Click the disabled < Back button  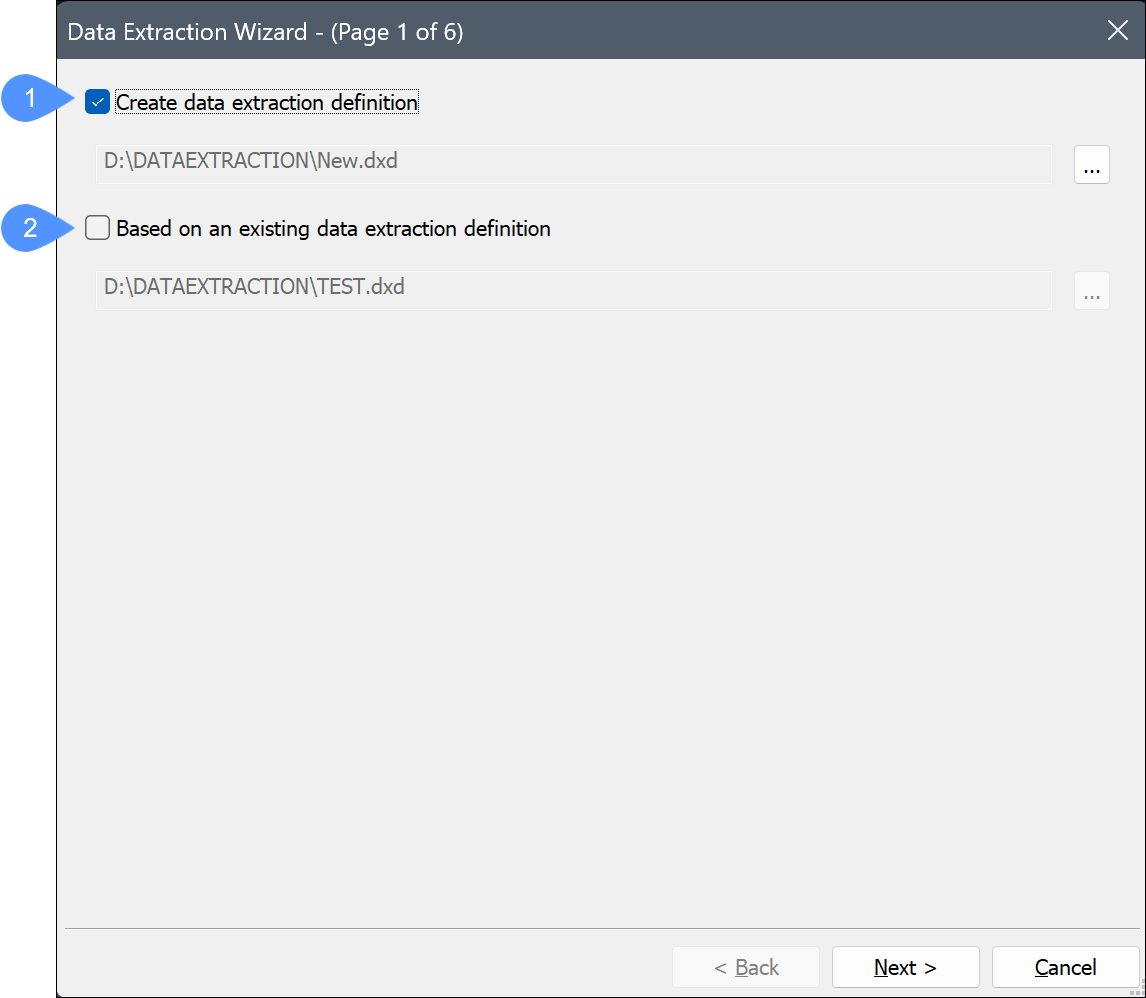(x=746, y=967)
